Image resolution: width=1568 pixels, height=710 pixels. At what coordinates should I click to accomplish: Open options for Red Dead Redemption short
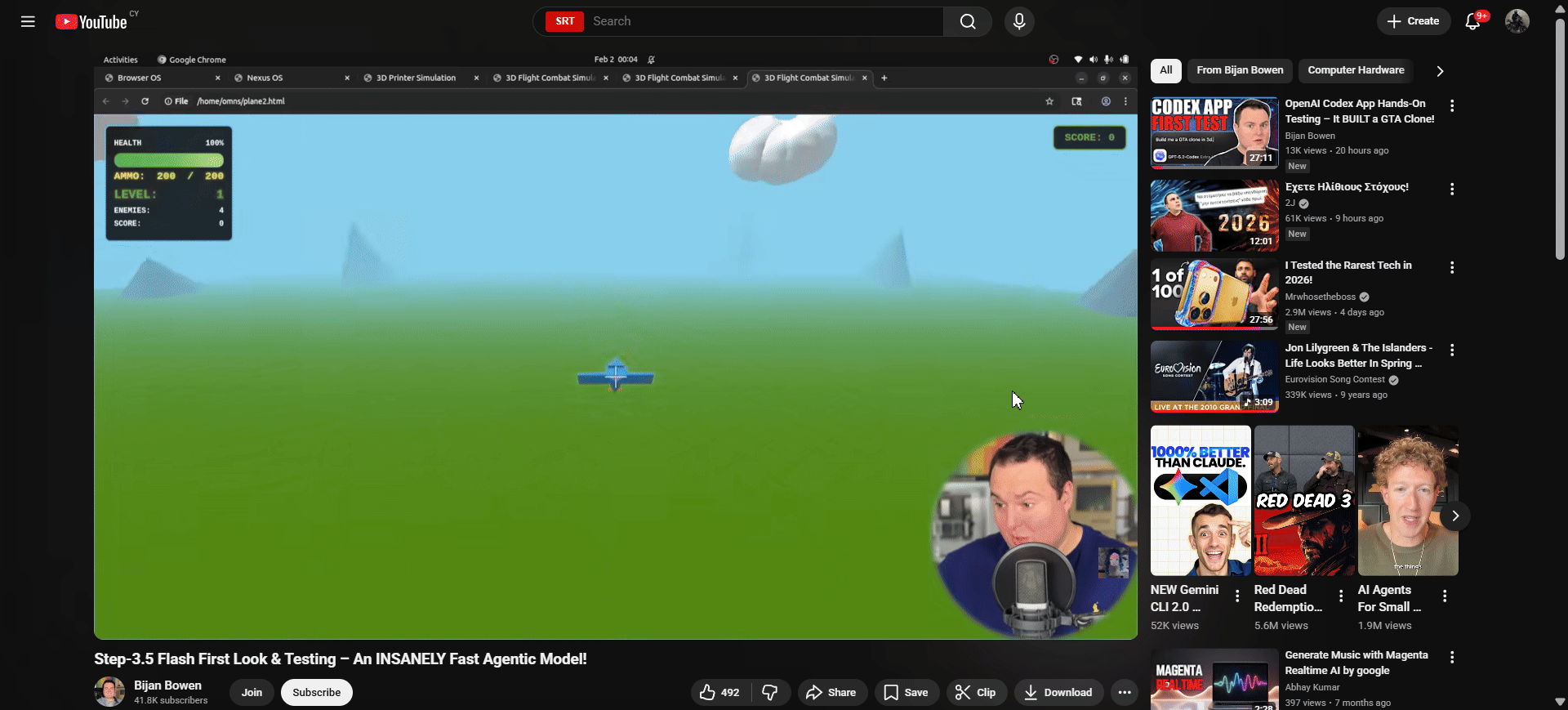pyautogui.click(x=1341, y=596)
